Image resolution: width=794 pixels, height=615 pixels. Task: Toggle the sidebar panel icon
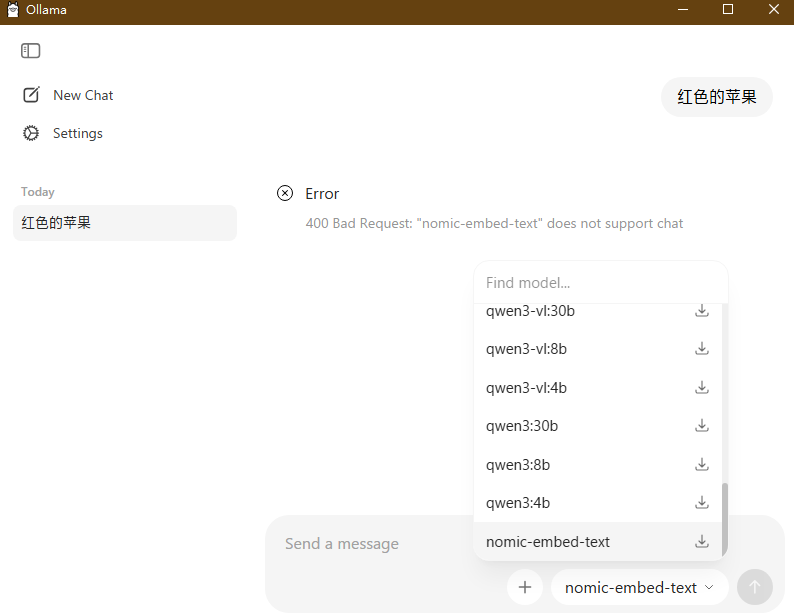coord(30,50)
